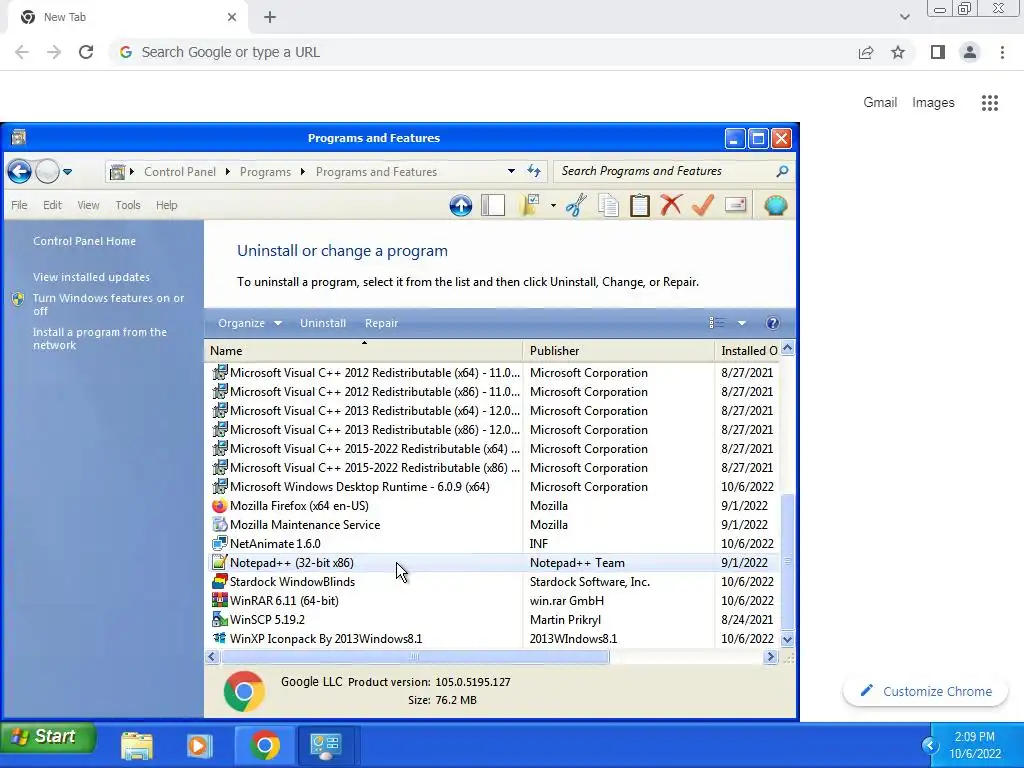
Task: Click the blue help question mark icon
Action: click(773, 323)
